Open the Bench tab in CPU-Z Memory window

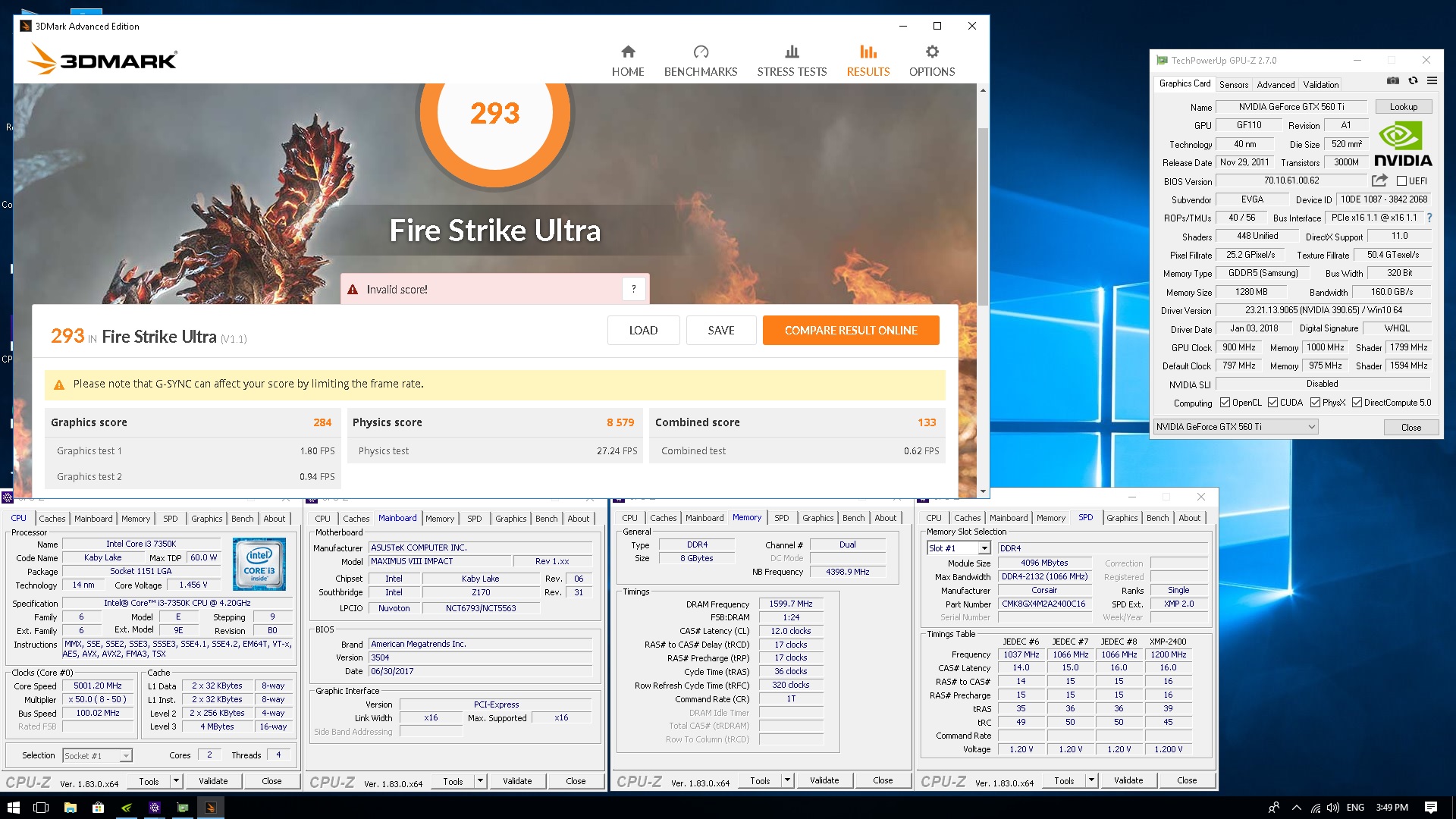coord(853,518)
